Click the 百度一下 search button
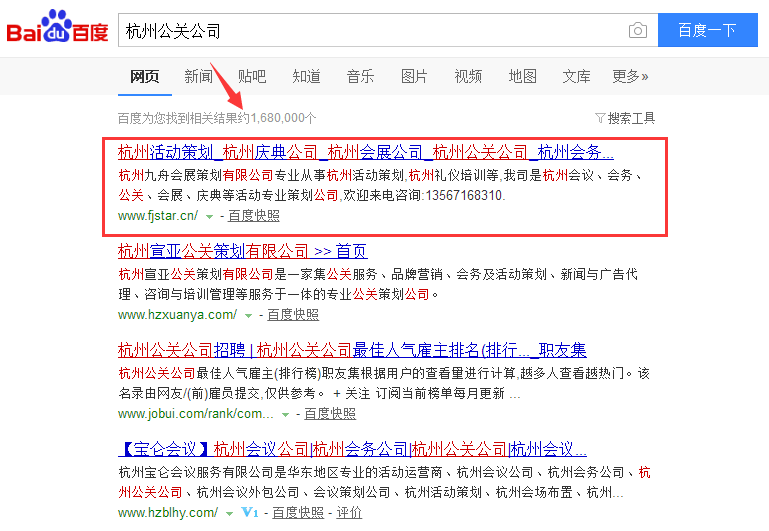The width and height of the screenshot is (769, 531). tap(708, 30)
